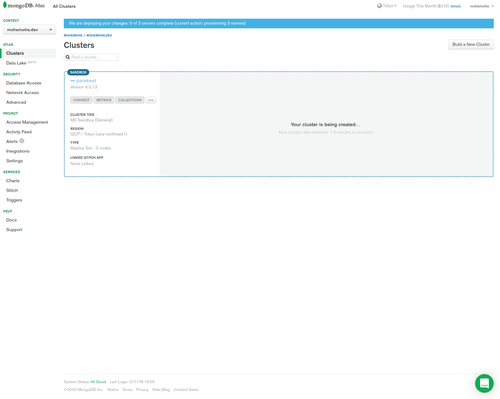The height and width of the screenshot is (399, 500).
Task: Open the footer Contact Sales link
Action: pos(186,390)
